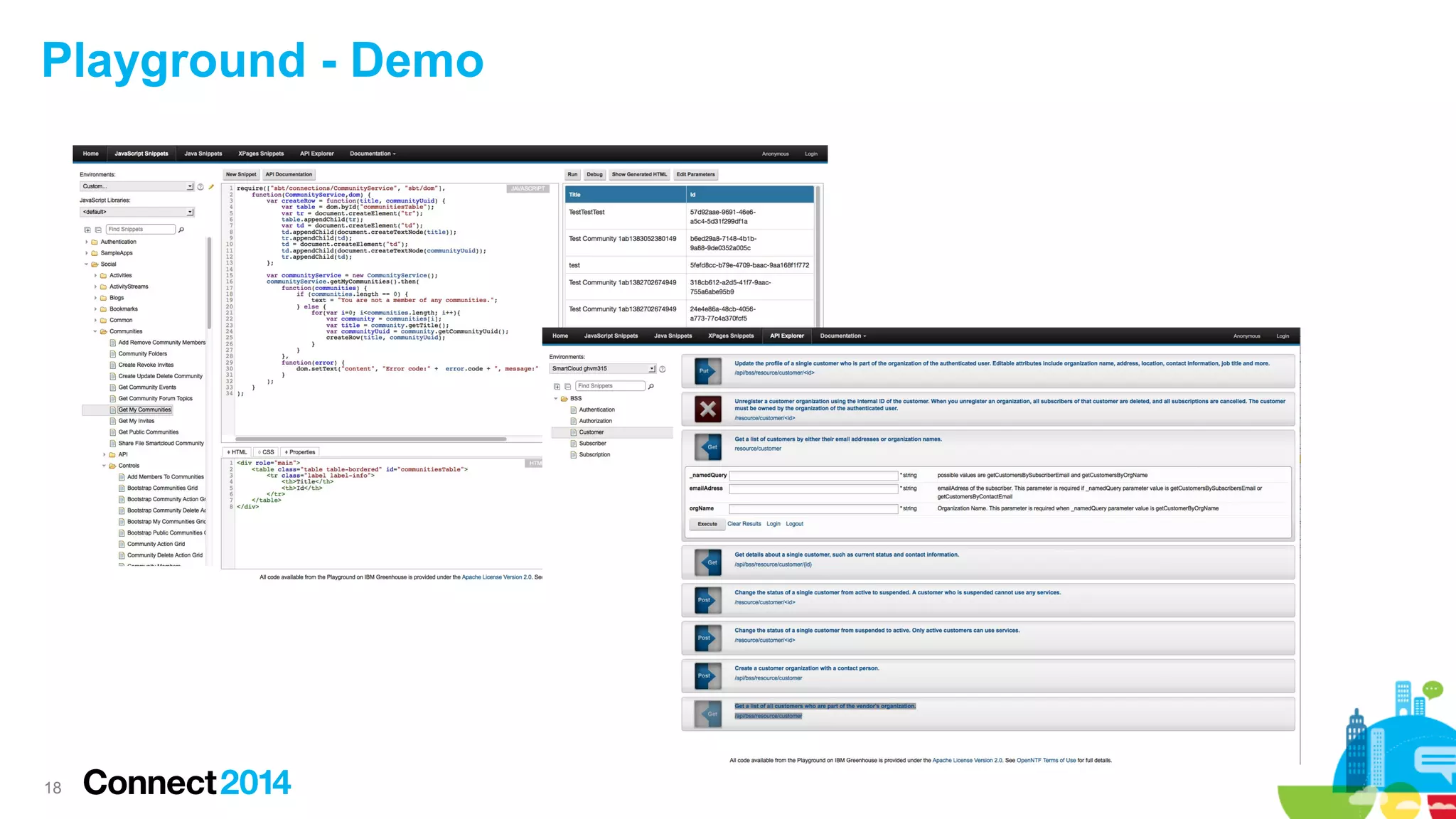
Task: Click the expand-all icon in snippets panel
Action: point(87,230)
